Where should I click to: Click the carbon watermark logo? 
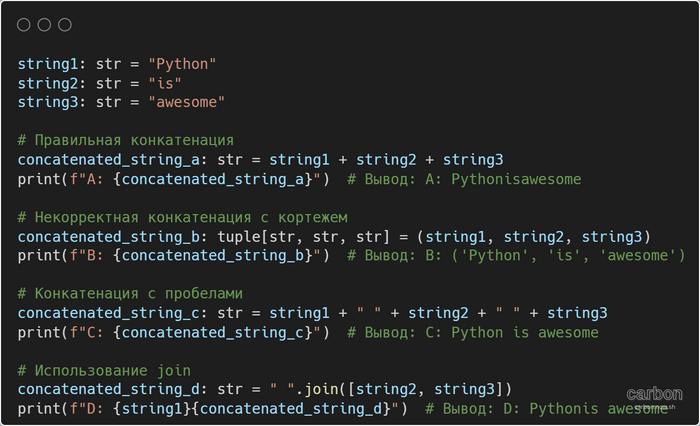coord(653,395)
